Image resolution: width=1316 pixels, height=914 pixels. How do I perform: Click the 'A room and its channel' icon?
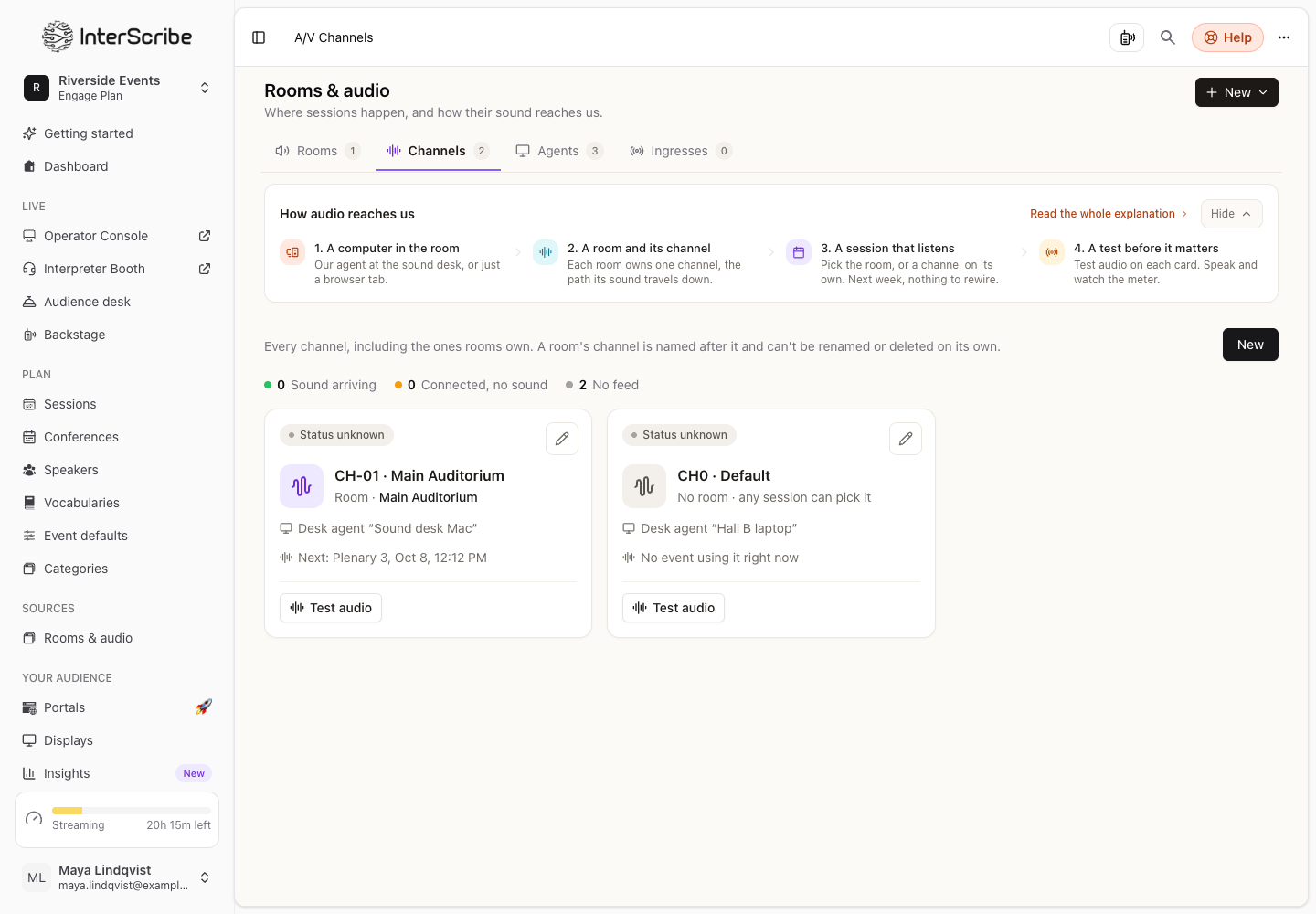[546, 252]
